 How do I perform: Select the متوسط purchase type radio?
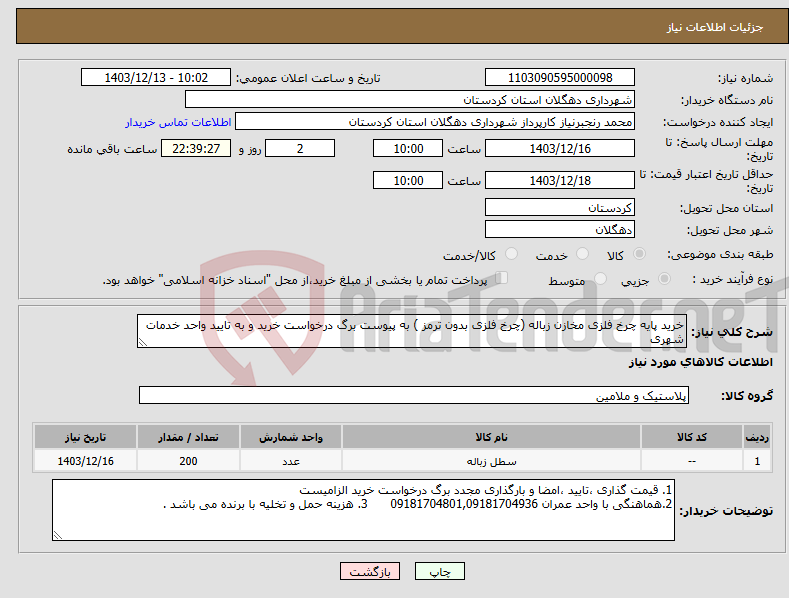[600, 279]
